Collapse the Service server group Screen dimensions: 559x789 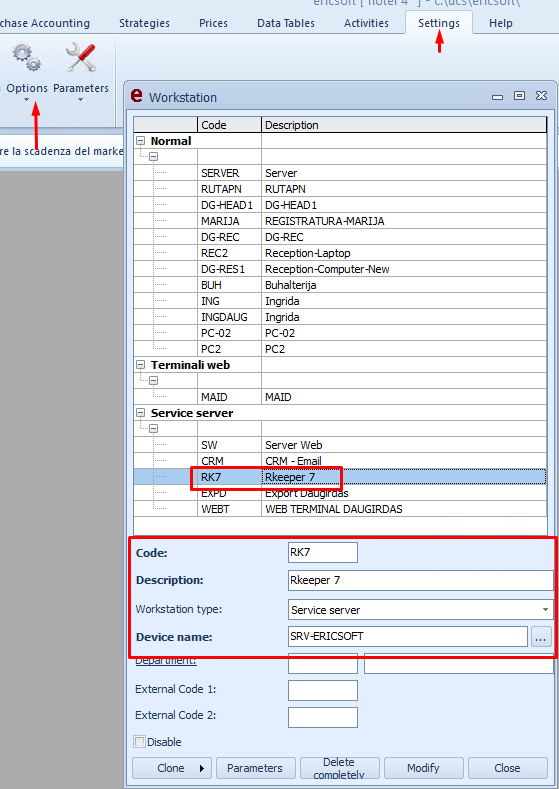(140, 413)
